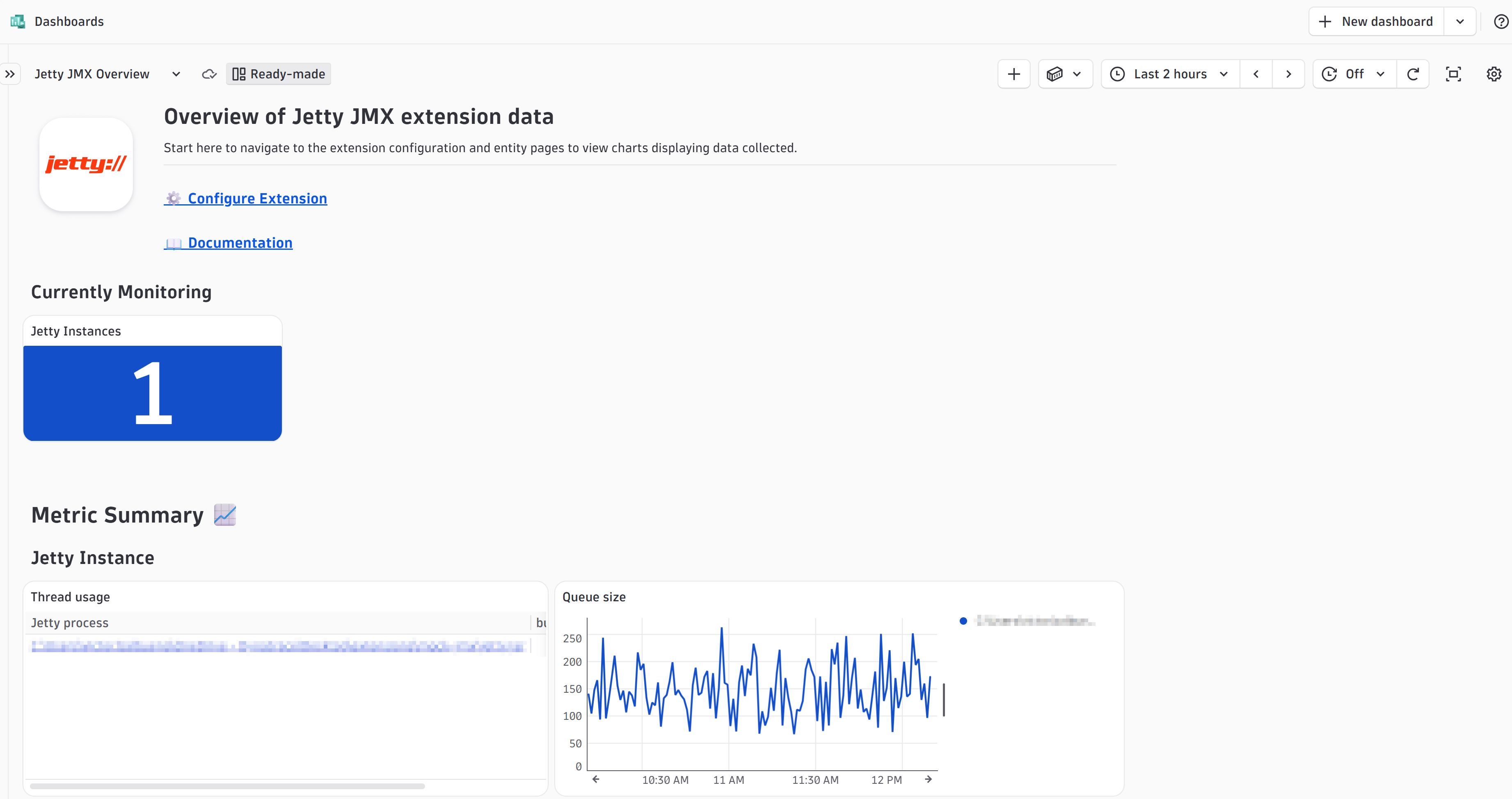1512x799 pixels.
Task: Click the Dashboards header title
Action: tap(69, 22)
